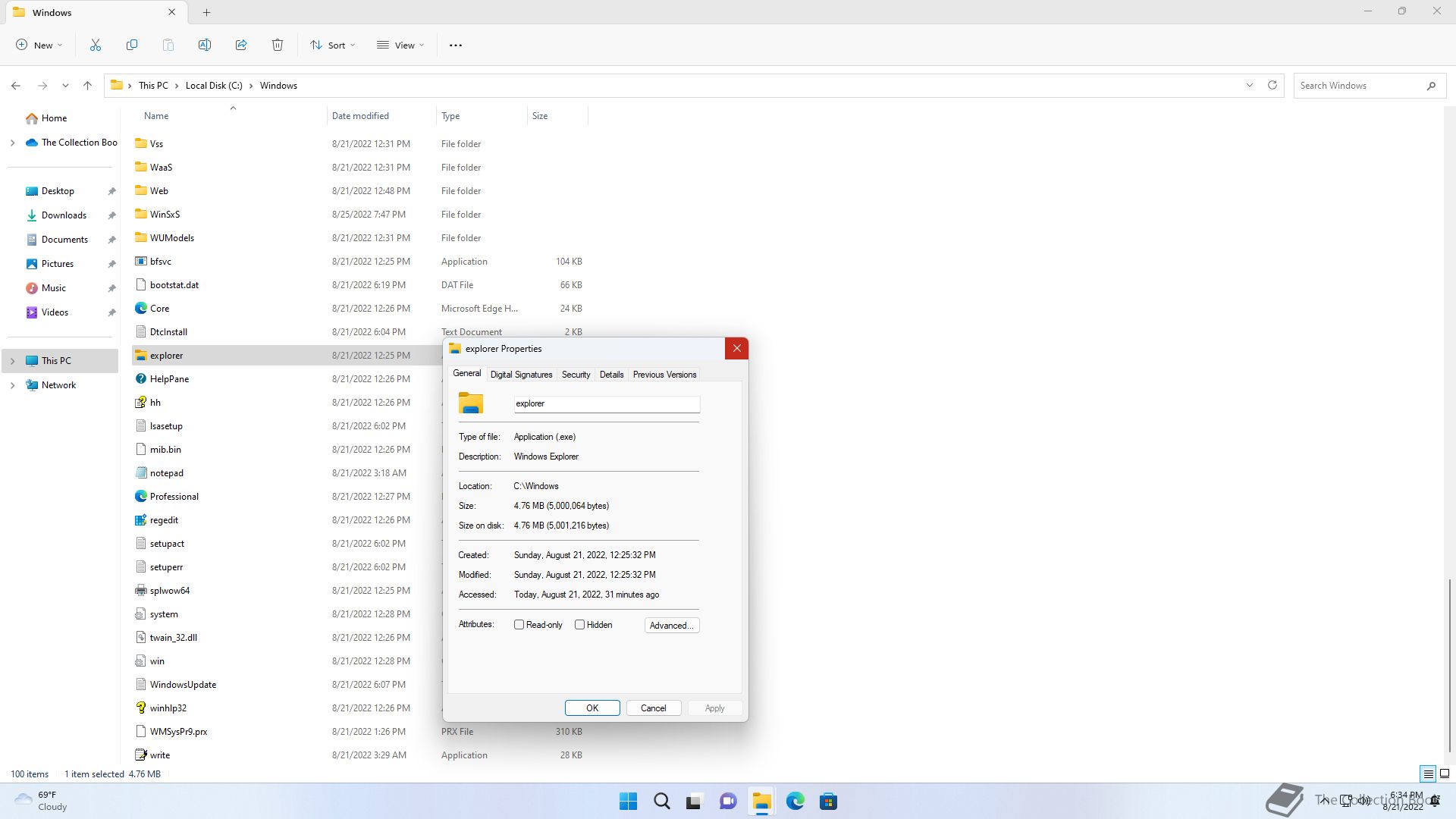The width and height of the screenshot is (1456, 819).
Task: Open Microsoft Edge from taskbar
Action: tap(795, 802)
